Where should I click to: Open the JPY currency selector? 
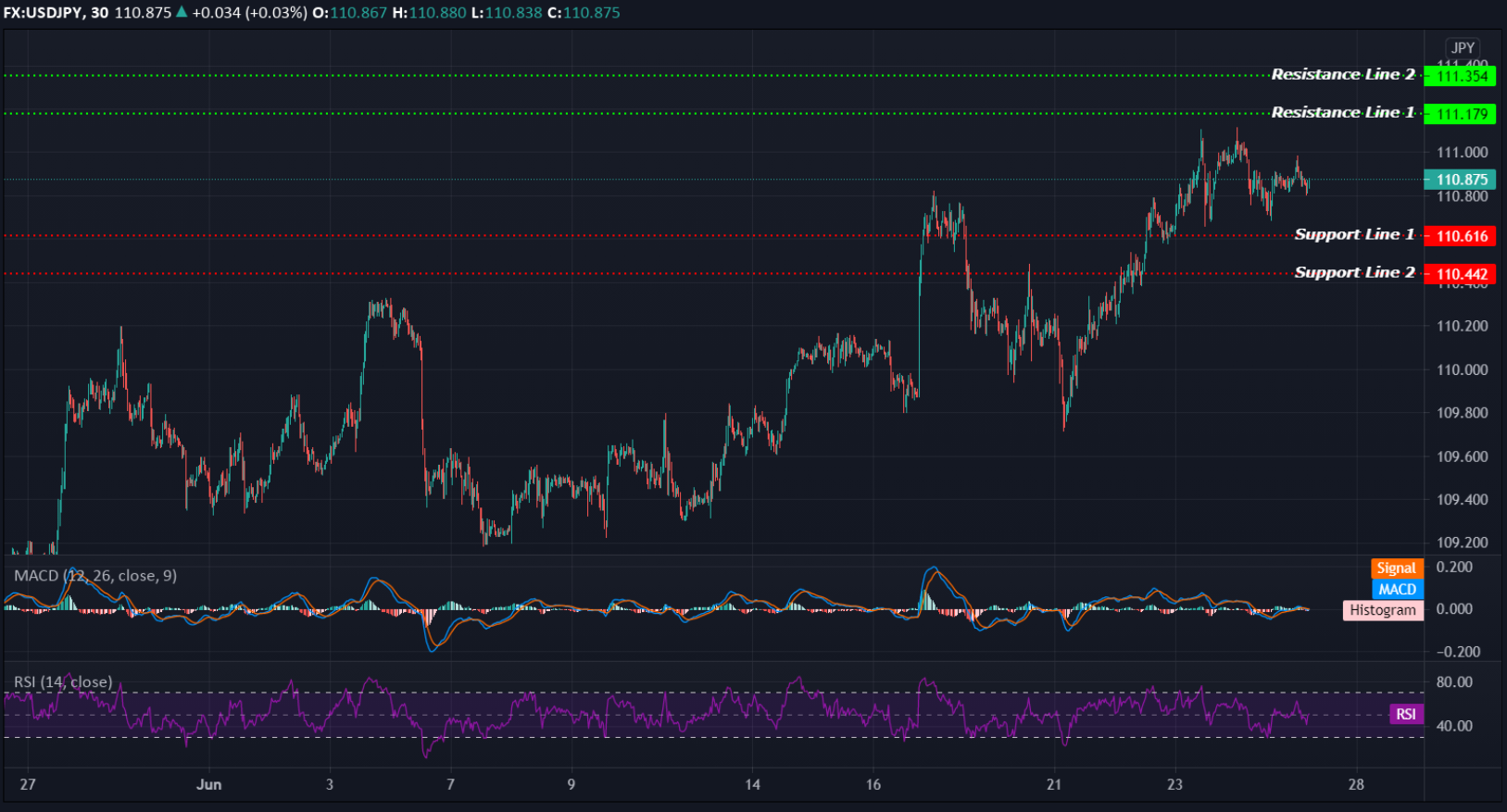click(1463, 48)
